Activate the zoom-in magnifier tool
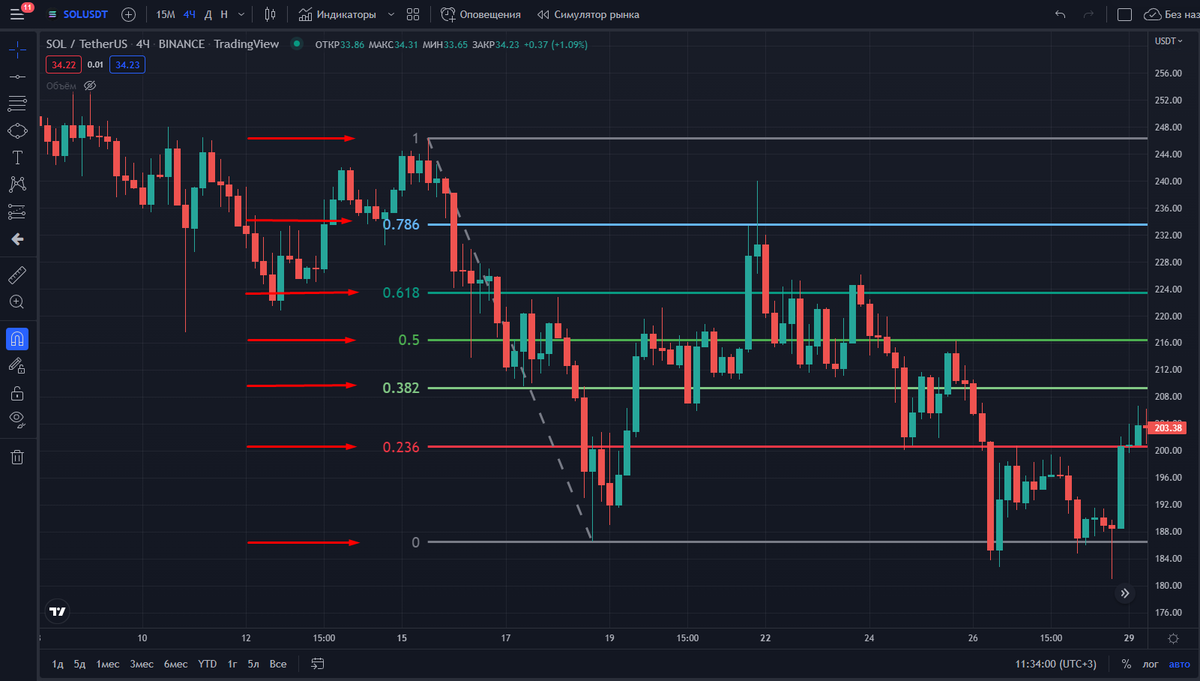This screenshot has height=681, width=1200. click(x=16, y=301)
